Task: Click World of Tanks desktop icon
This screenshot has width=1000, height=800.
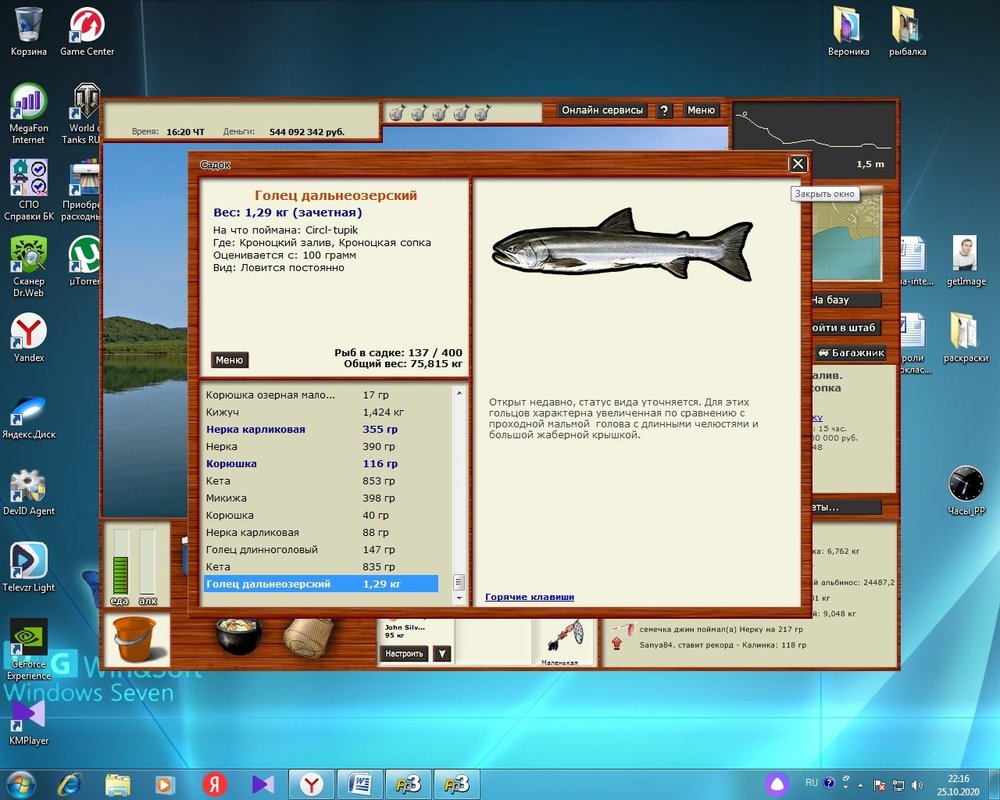Action: coord(87,112)
